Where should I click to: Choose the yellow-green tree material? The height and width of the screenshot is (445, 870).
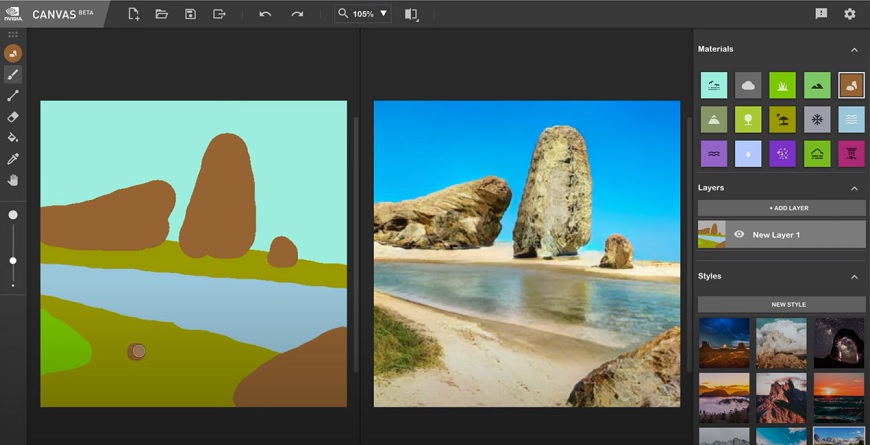(748, 119)
